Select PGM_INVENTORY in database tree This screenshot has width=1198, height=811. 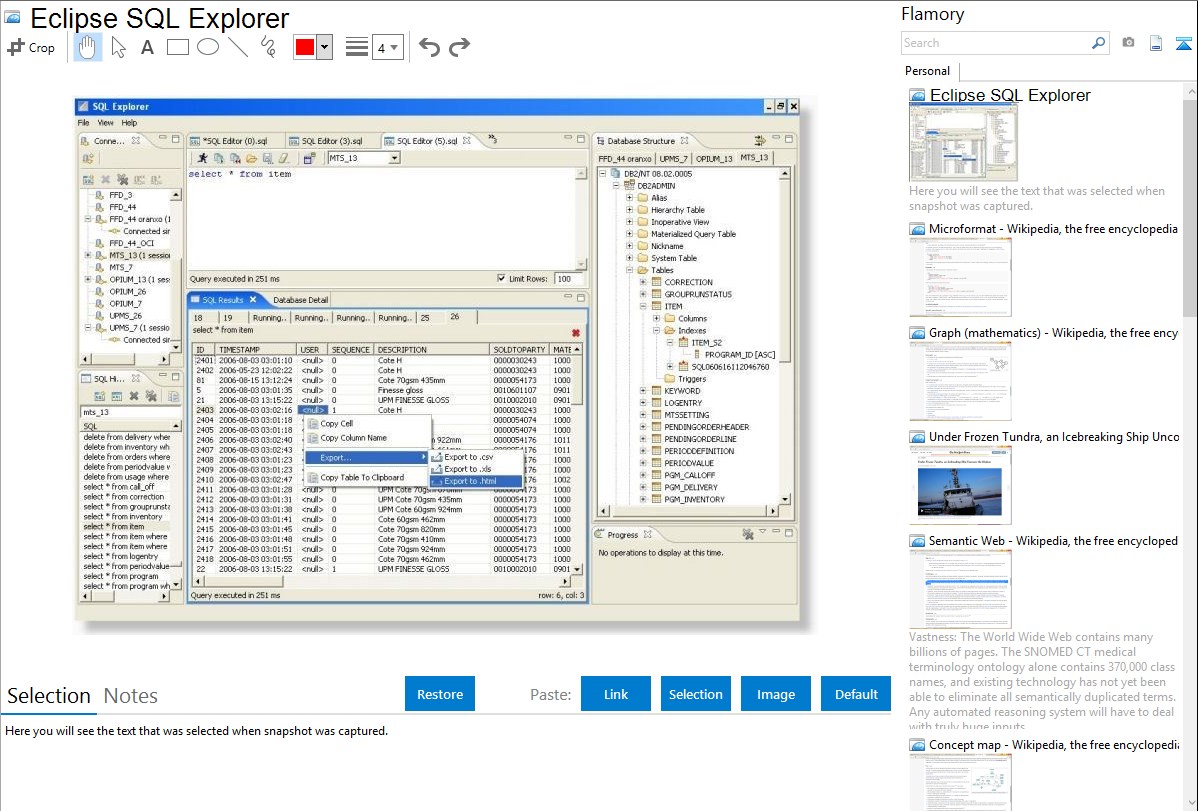tap(694, 499)
